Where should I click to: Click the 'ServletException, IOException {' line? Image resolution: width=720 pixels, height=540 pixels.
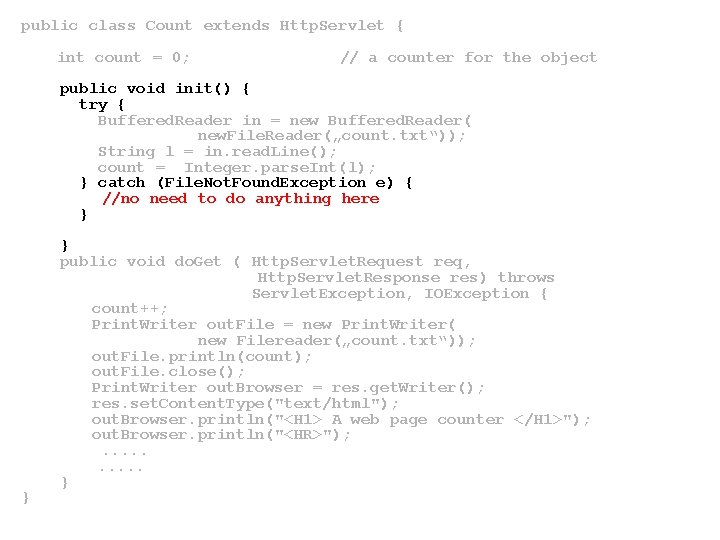(399, 293)
